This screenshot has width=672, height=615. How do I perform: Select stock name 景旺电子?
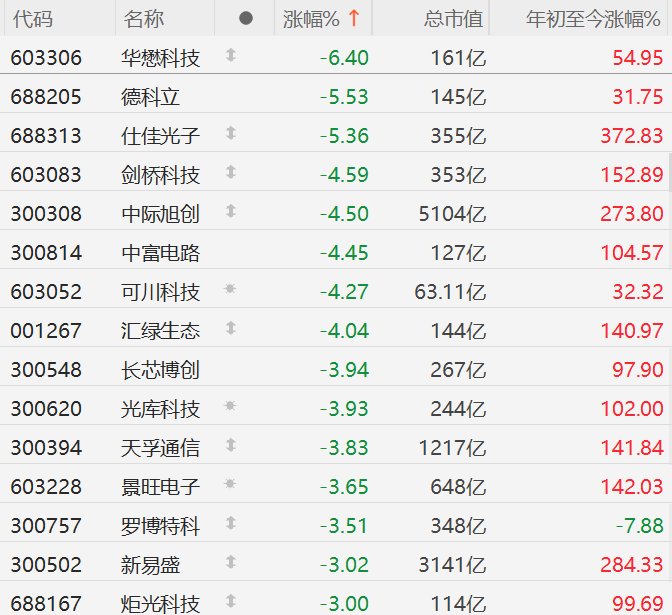160,487
